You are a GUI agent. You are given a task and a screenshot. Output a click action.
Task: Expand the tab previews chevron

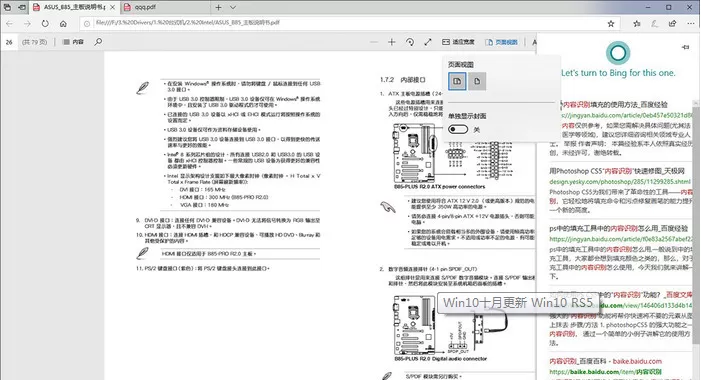[x=233, y=7]
